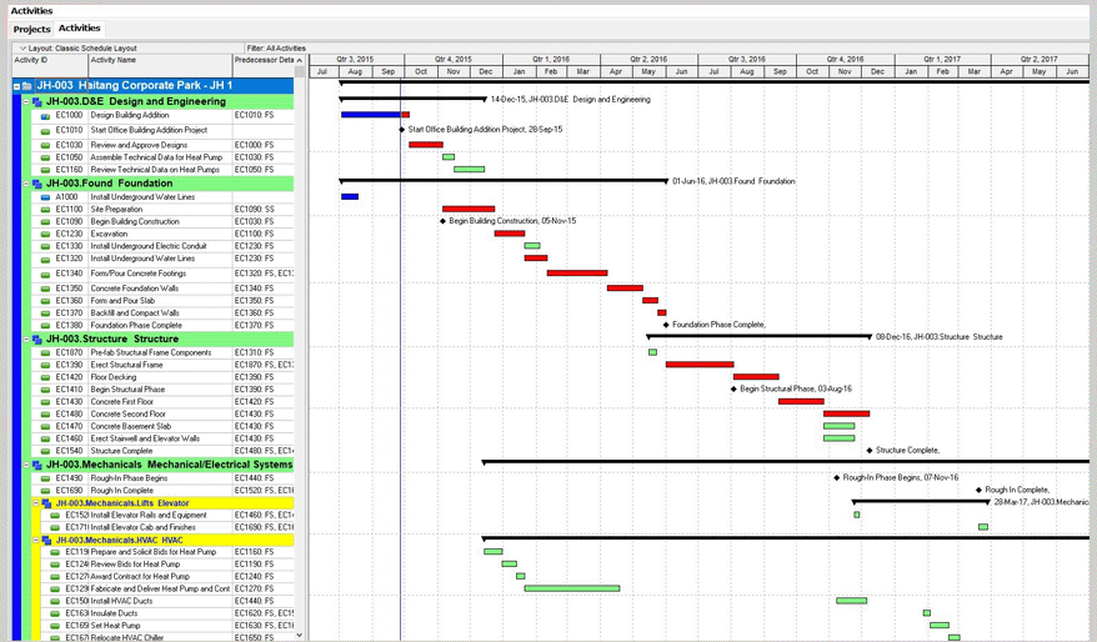Click the activity icon for EC1430
The height and width of the screenshot is (642, 1097).
(x=45, y=402)
